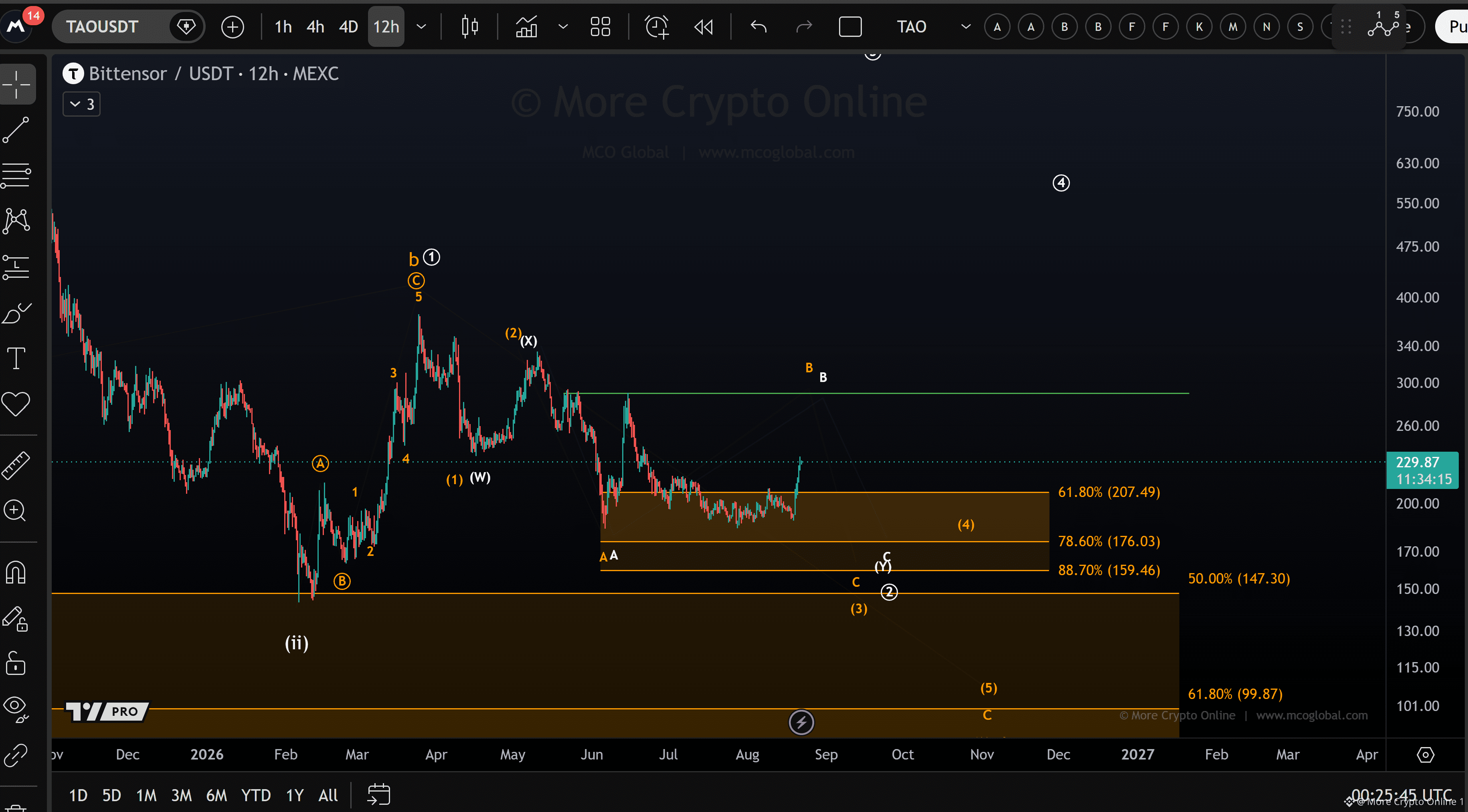Select the brush drawing tool
The width and height of the screenshot is (1468, 812).
coord(16,313)
